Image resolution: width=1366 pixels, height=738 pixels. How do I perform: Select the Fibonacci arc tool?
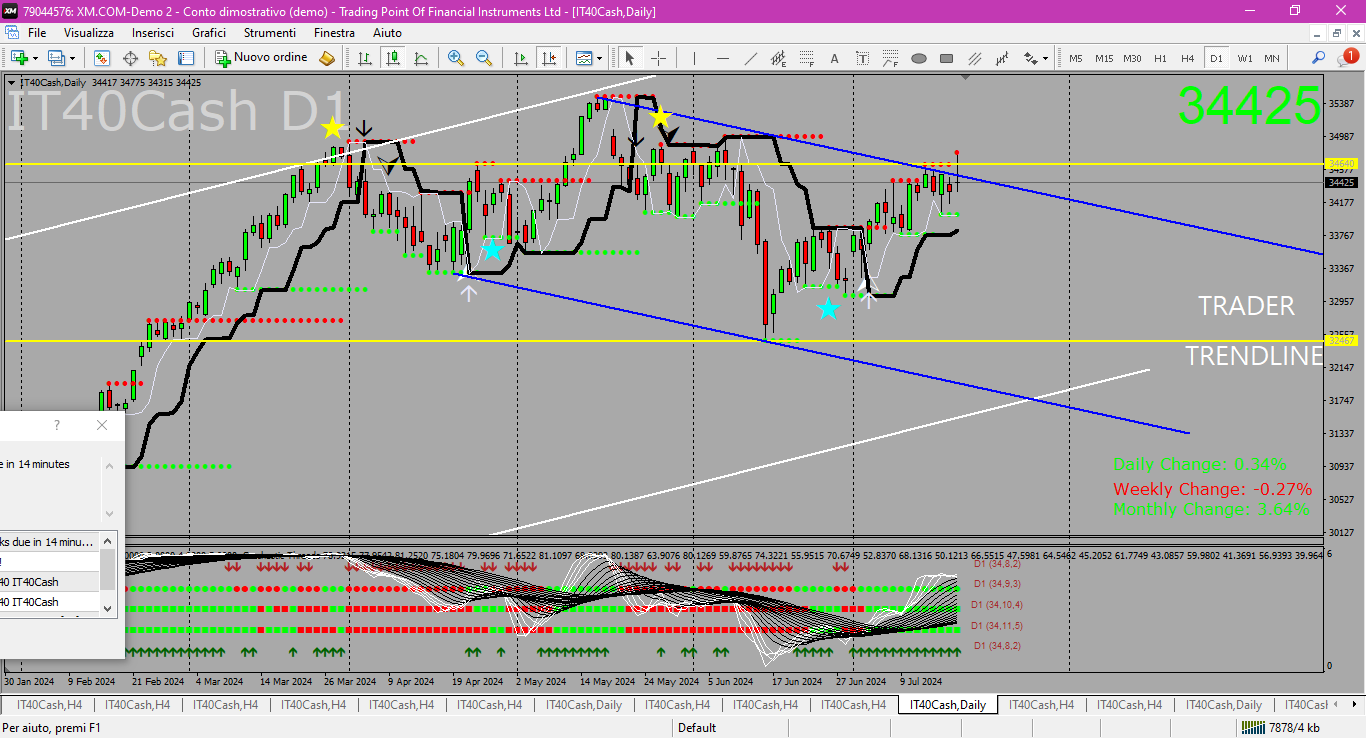[x=890, y=58]
